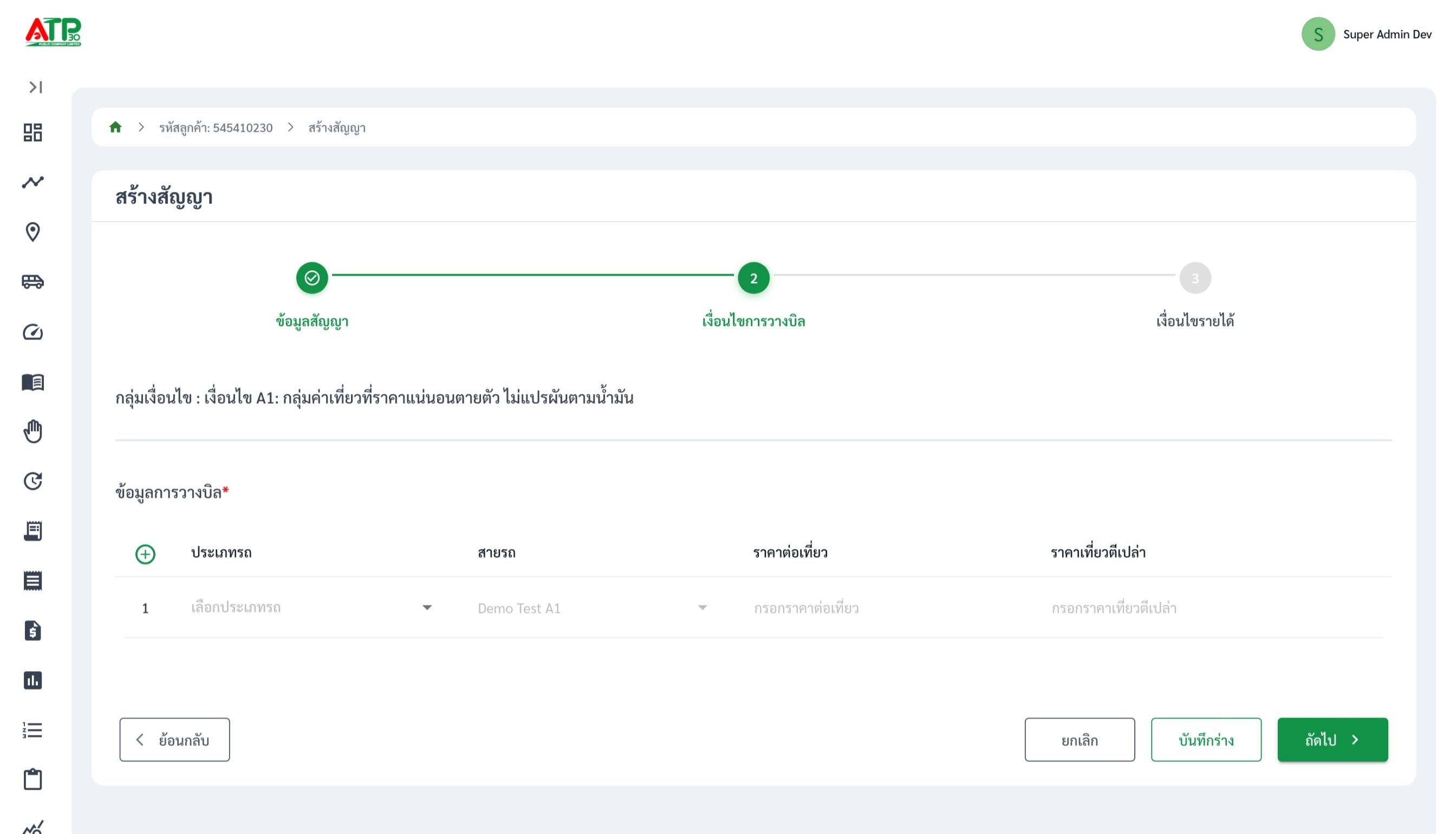Open the raised hand icon in sidebar
1456x834 pixels.
[x=32, y=431]
